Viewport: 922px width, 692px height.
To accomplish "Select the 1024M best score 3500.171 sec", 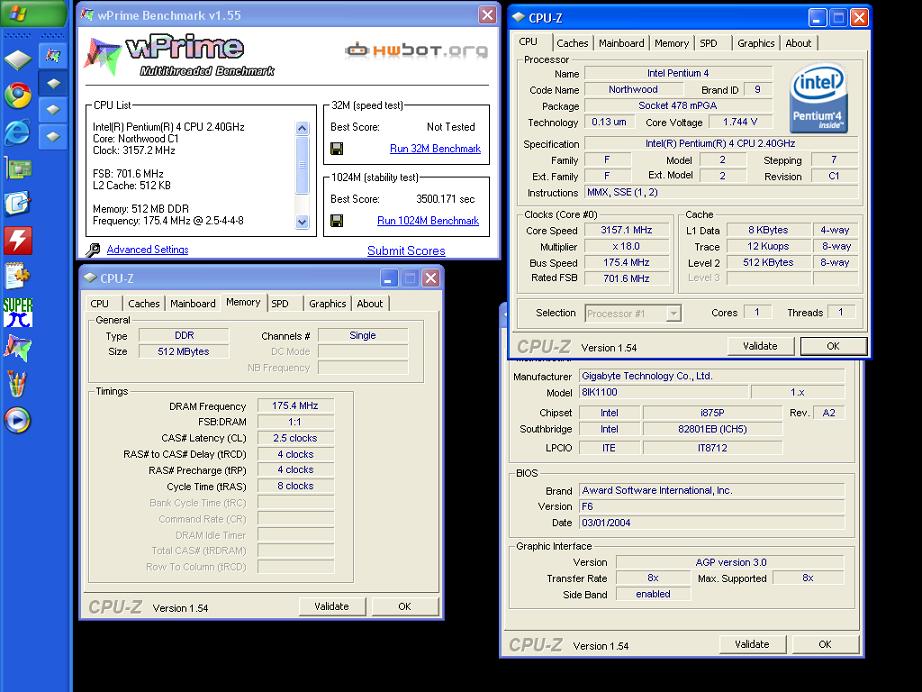I will 445,199.
